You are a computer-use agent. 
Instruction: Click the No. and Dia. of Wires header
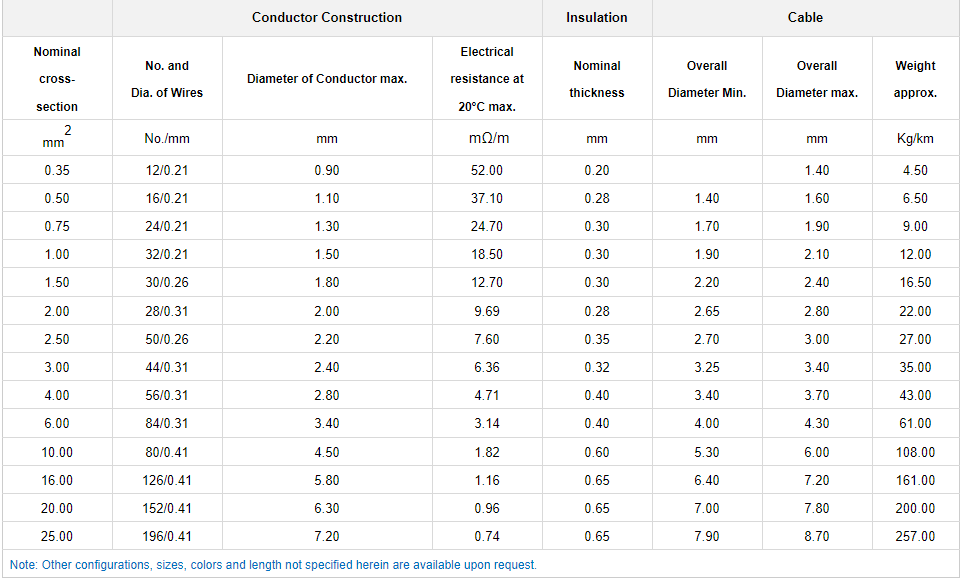point(167,79)
